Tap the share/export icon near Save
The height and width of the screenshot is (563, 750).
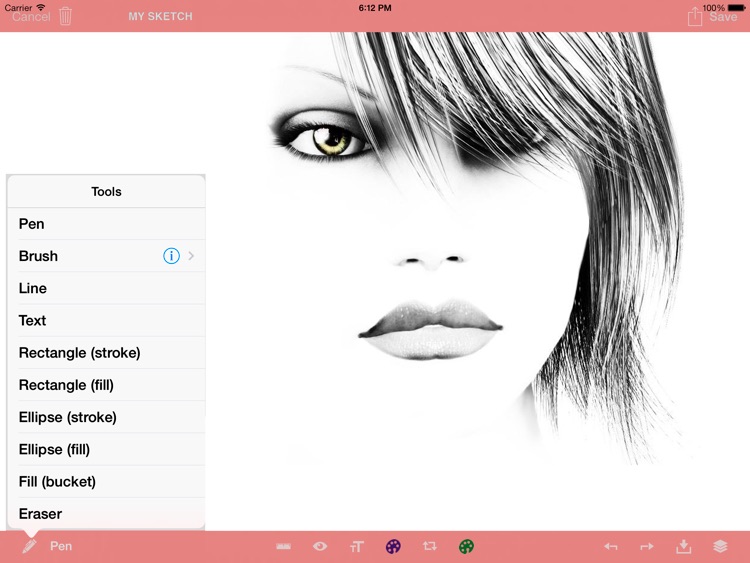tap(695, 17)
